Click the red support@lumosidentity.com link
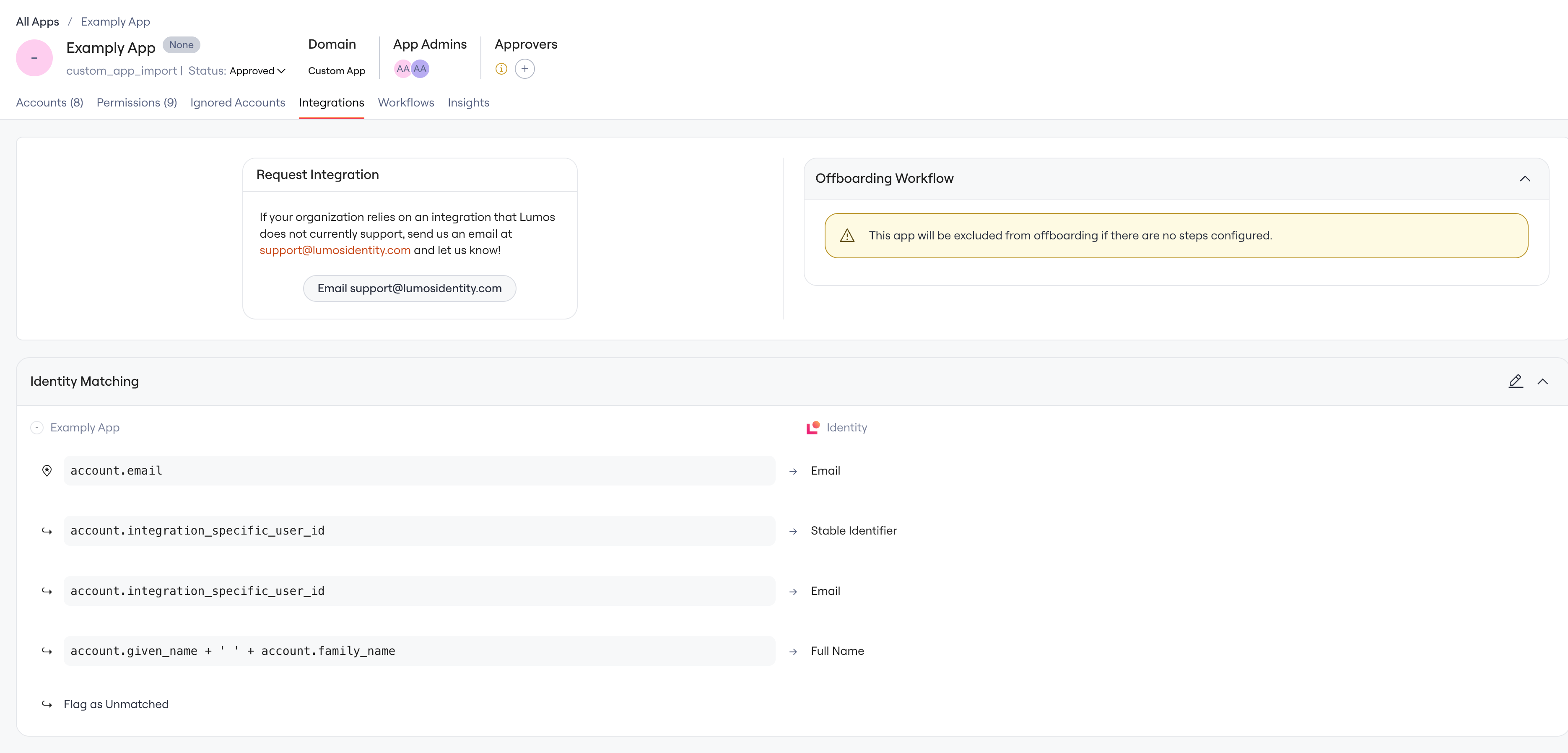 click(335, 250)
